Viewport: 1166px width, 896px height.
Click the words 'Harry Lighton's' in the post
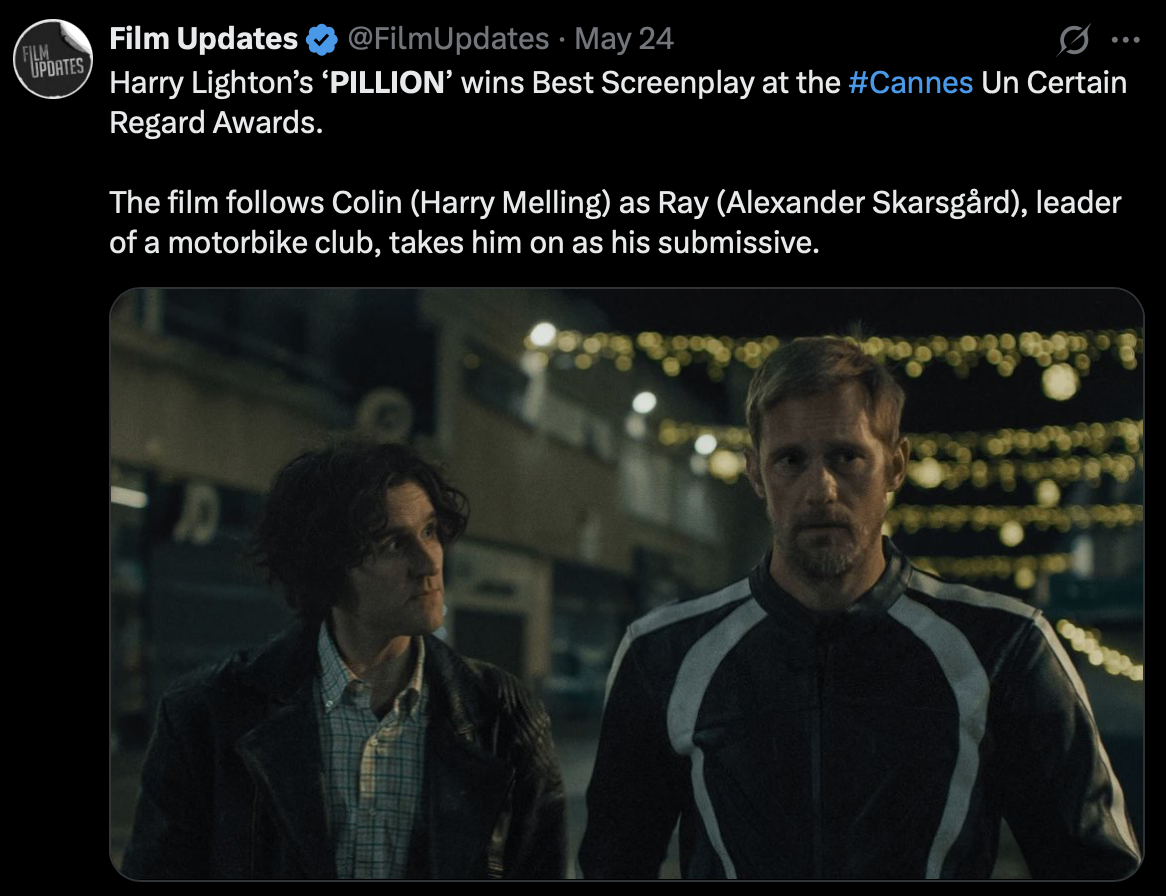coord(211,83)
